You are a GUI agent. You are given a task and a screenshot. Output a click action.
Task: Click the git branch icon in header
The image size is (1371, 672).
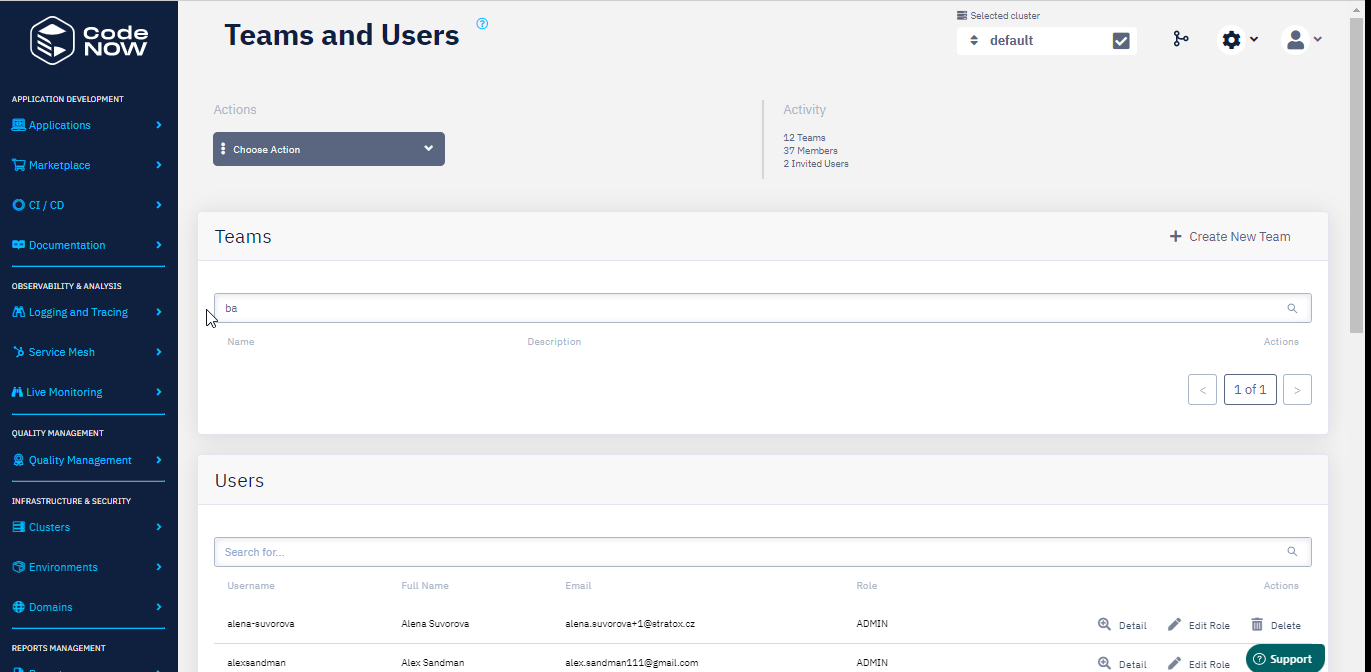pos(1181,39)
